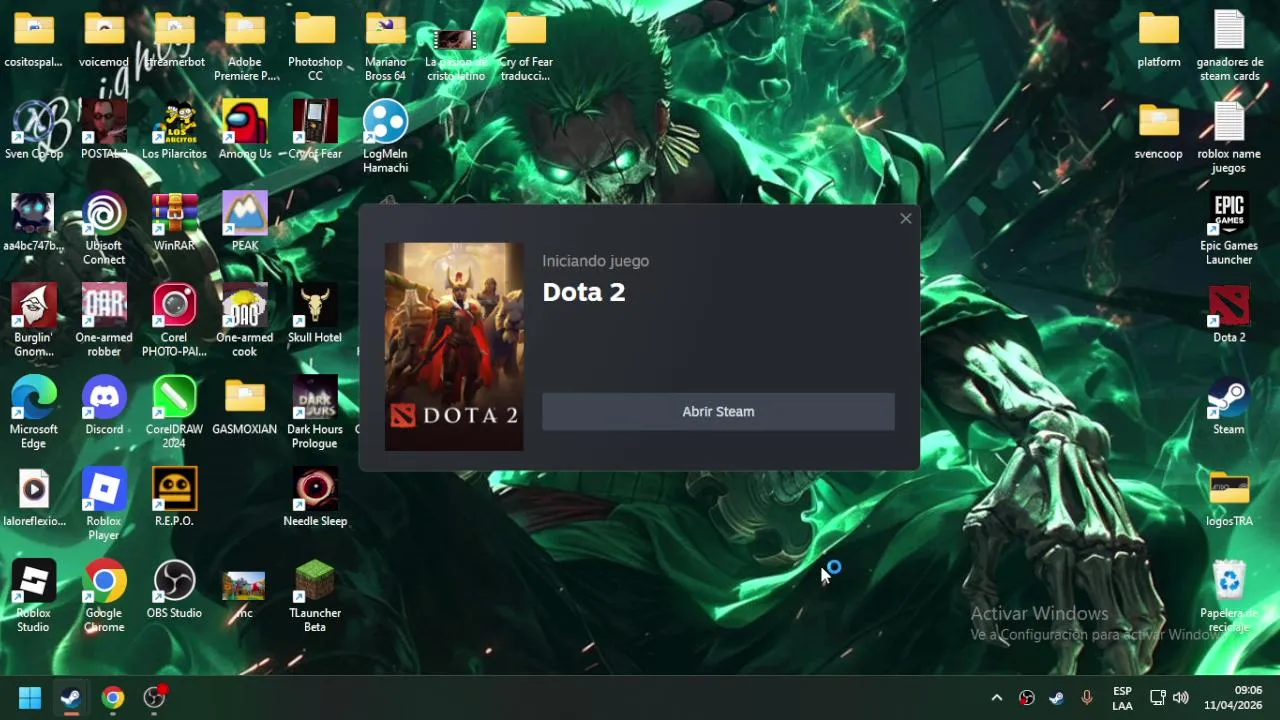
Task: Select the Dark Hours Prologue shortcut
Action: point(315,413)
